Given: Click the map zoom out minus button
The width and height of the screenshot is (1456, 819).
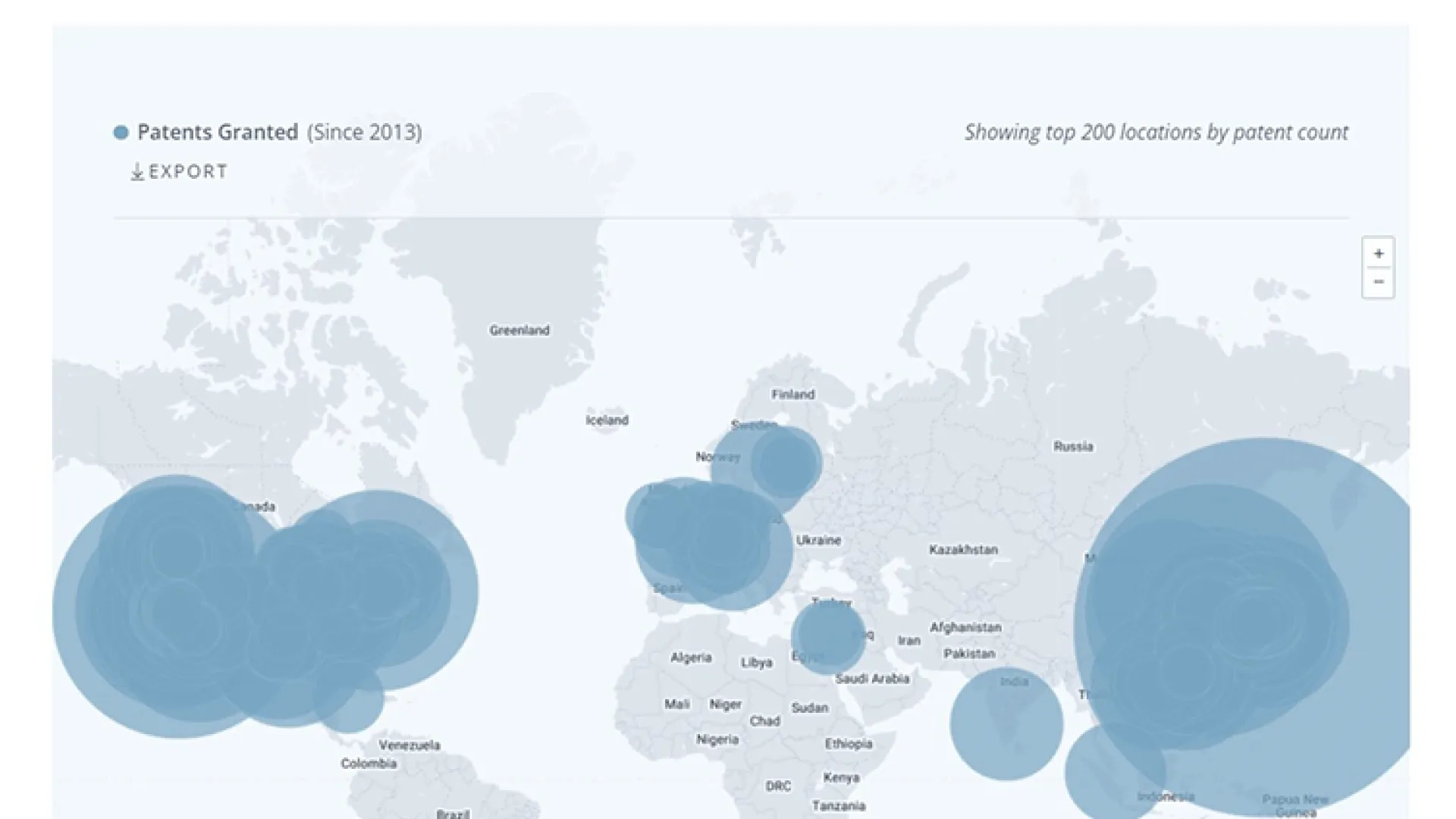Looking at the screenshot, I should (1378, 282).
